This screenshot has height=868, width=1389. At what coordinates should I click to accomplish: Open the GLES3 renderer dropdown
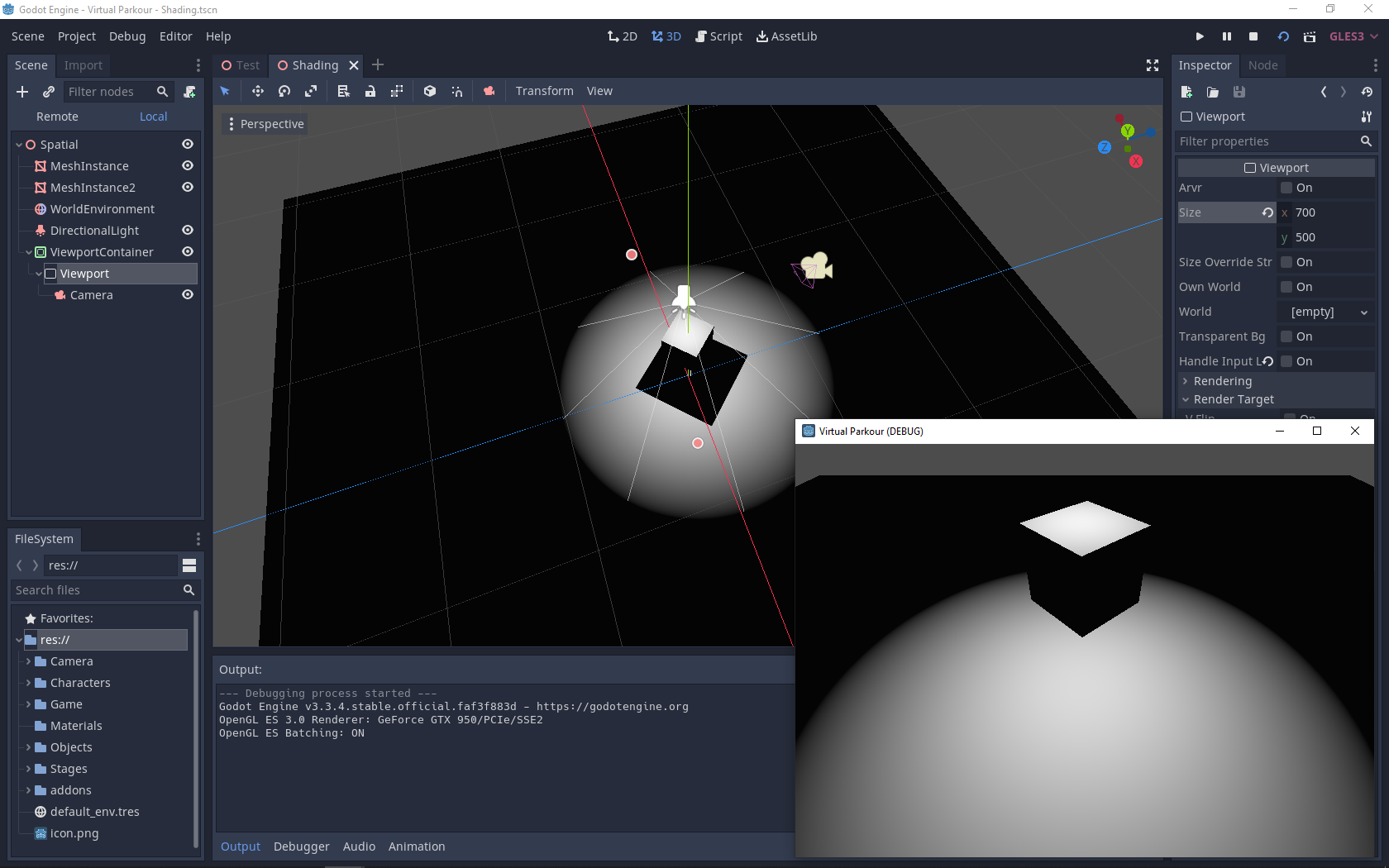pyautogui.click(x=1353, y=36)
